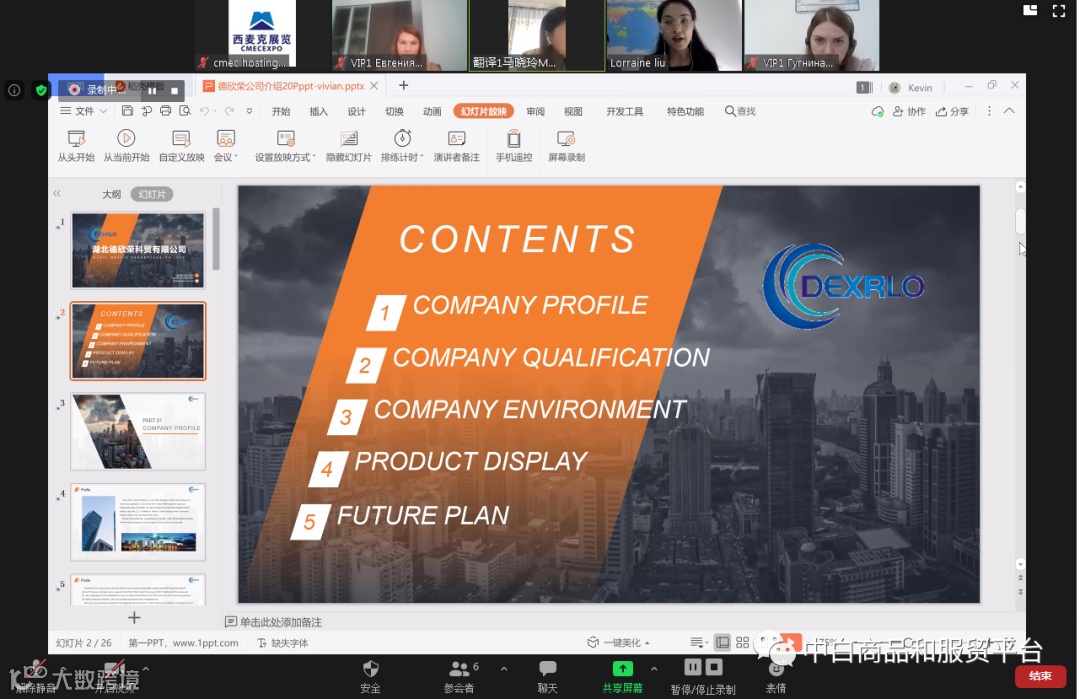Select slide 1 thumbnail
Screen dimensions: 1080x699
point(138,250)
